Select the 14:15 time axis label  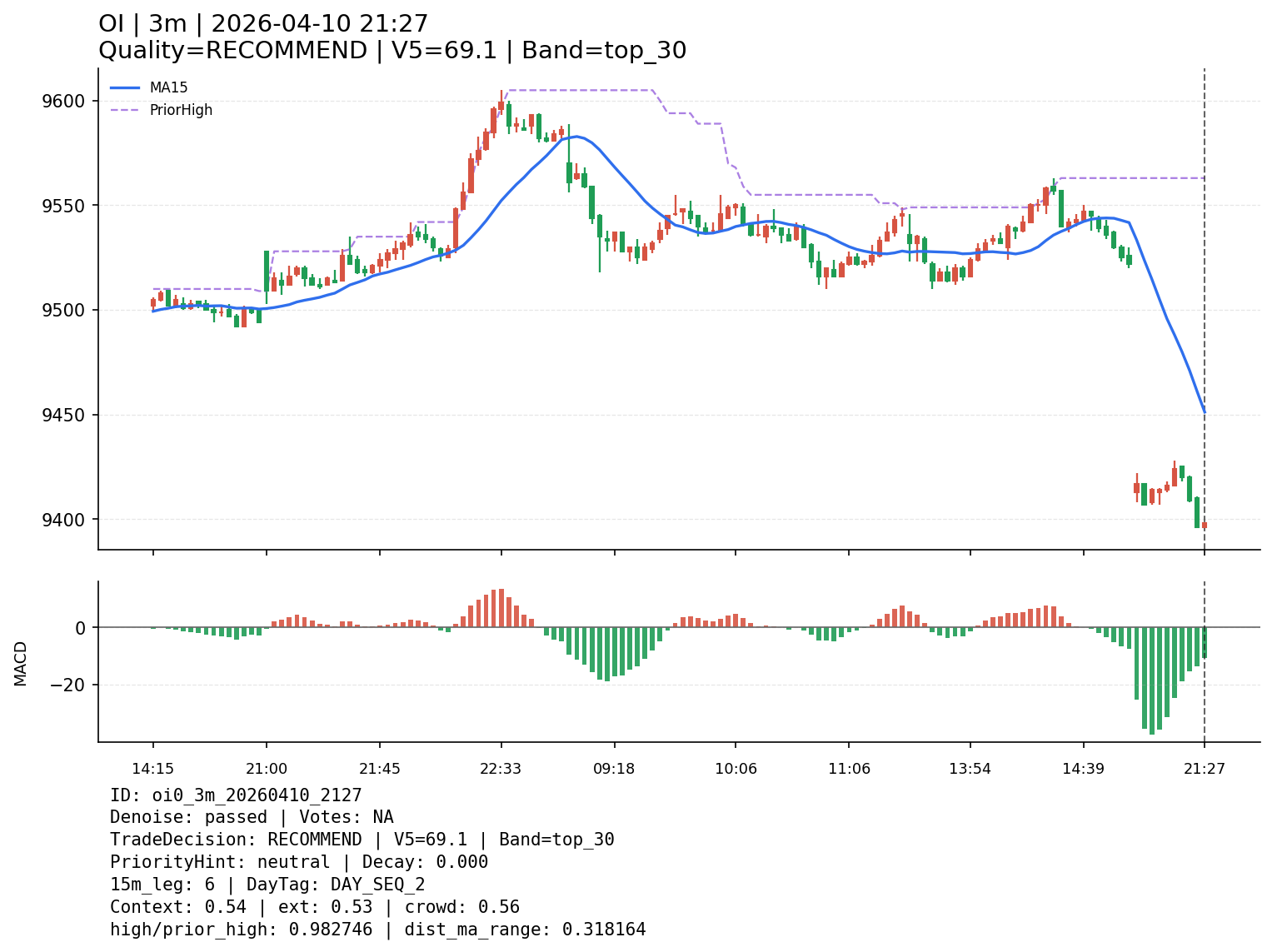tap(152, 769)
